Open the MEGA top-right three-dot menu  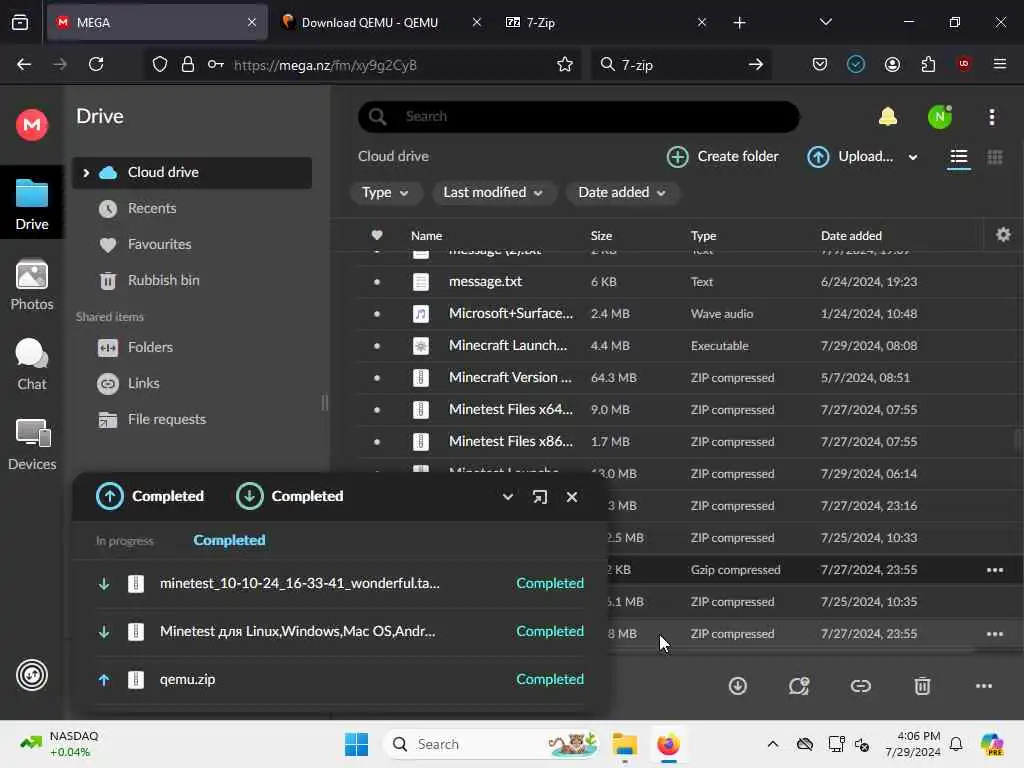pos(991,117)
